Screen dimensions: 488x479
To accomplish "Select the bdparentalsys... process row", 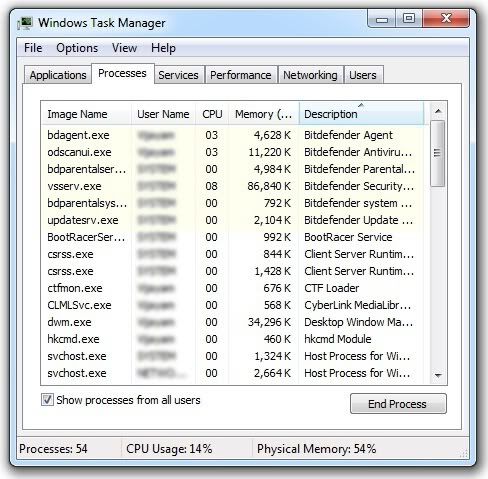I will (x=232, y=203).
